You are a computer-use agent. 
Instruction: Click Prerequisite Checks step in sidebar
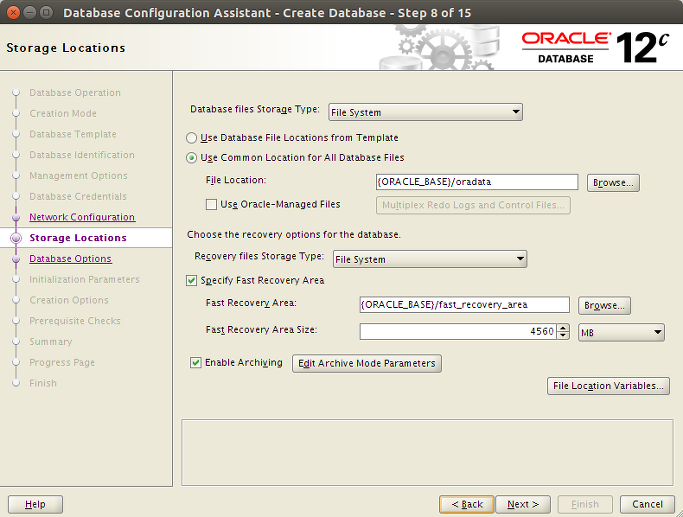point(75,321)
